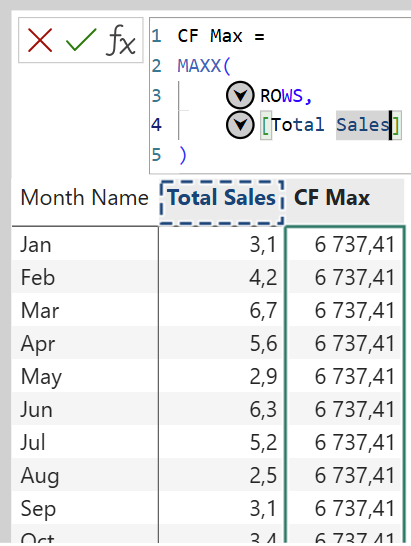Image resolution: width=411 pixels, height=546 pixels.
Task: Click the CF Max = line in the editor
Action: point(221,36)
